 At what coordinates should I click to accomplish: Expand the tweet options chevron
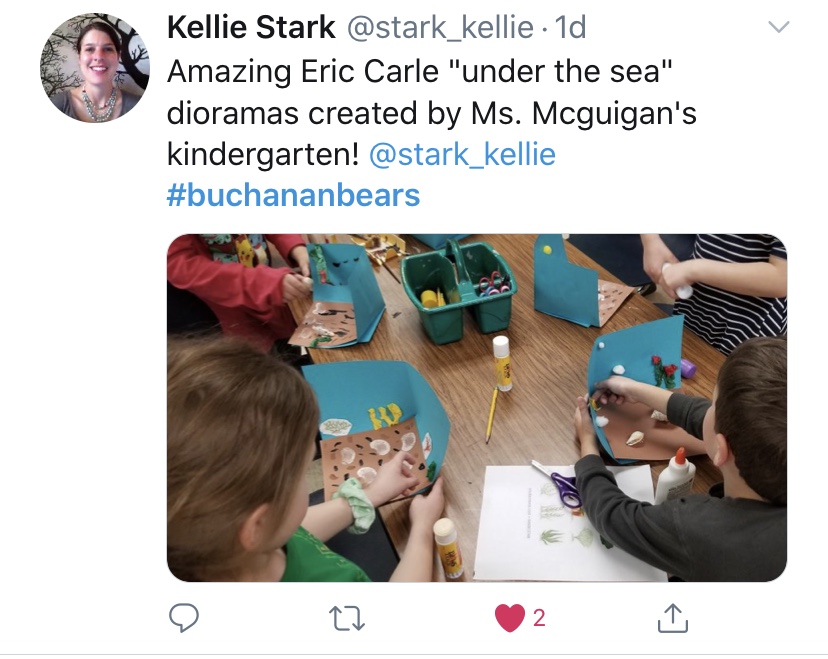coord(778,27)
